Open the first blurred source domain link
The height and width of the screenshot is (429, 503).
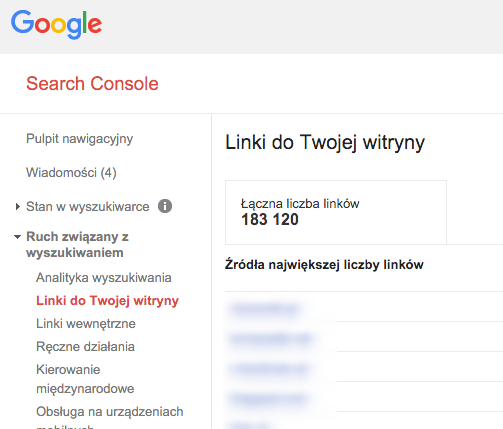click(264, 309)
